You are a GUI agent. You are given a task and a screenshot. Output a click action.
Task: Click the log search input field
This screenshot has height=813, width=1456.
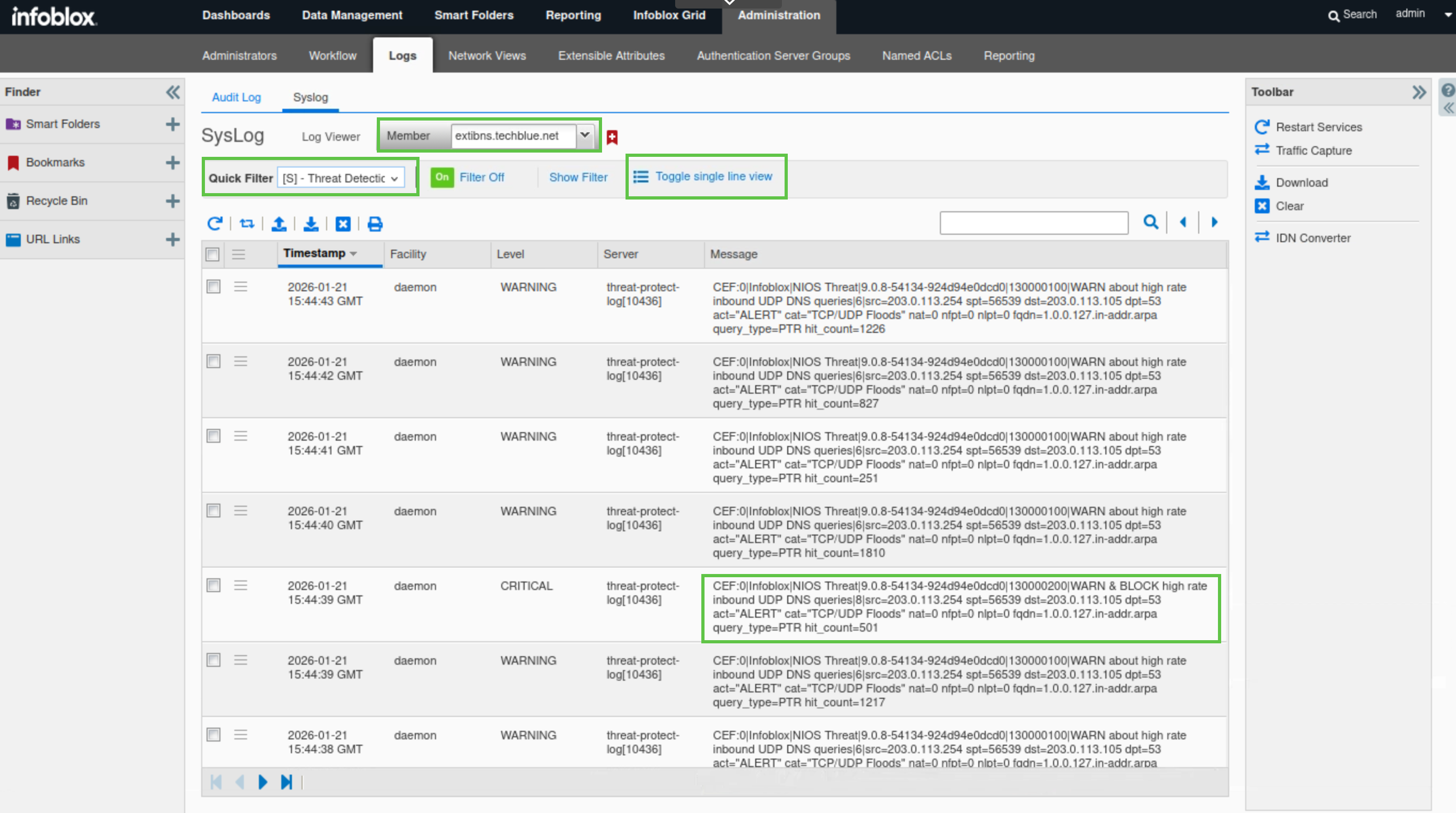(1033, 222)
